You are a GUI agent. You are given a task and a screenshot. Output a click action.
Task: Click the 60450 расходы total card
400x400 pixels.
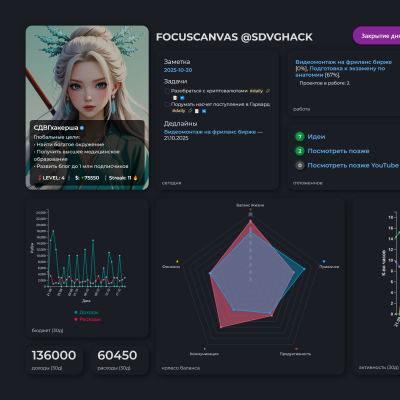point(120,360)
